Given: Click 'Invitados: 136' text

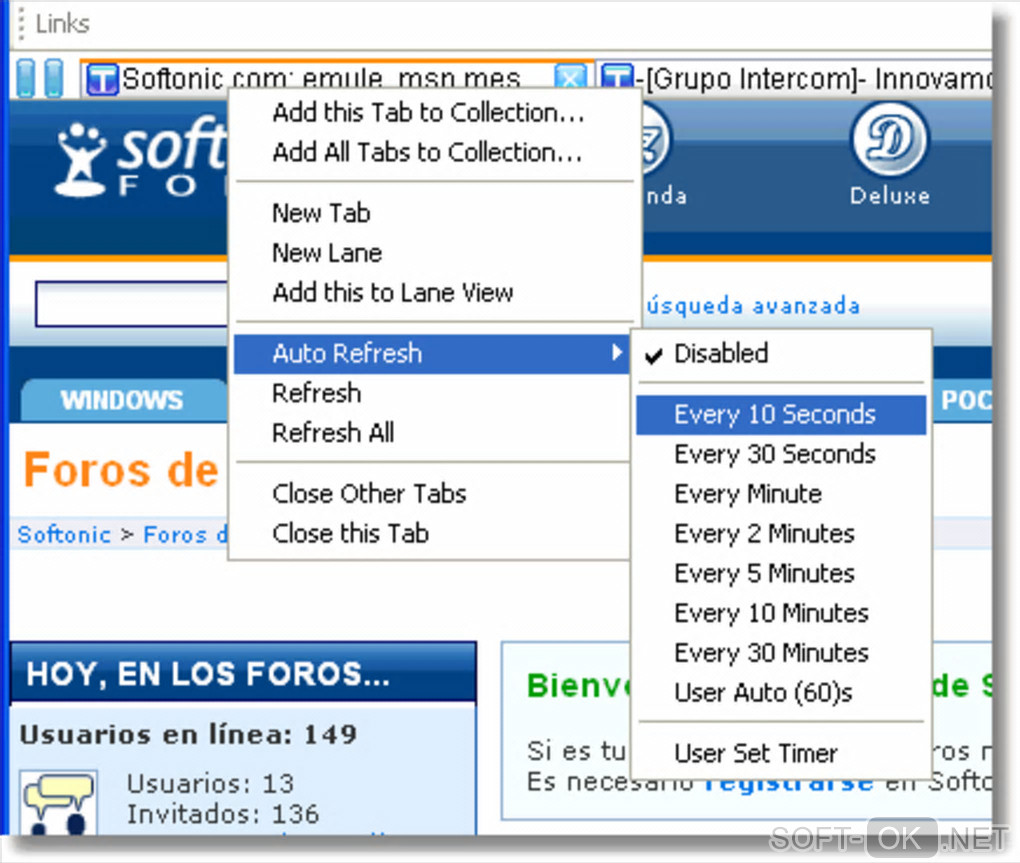Looking at the screenshot, I should click(222, 814).
